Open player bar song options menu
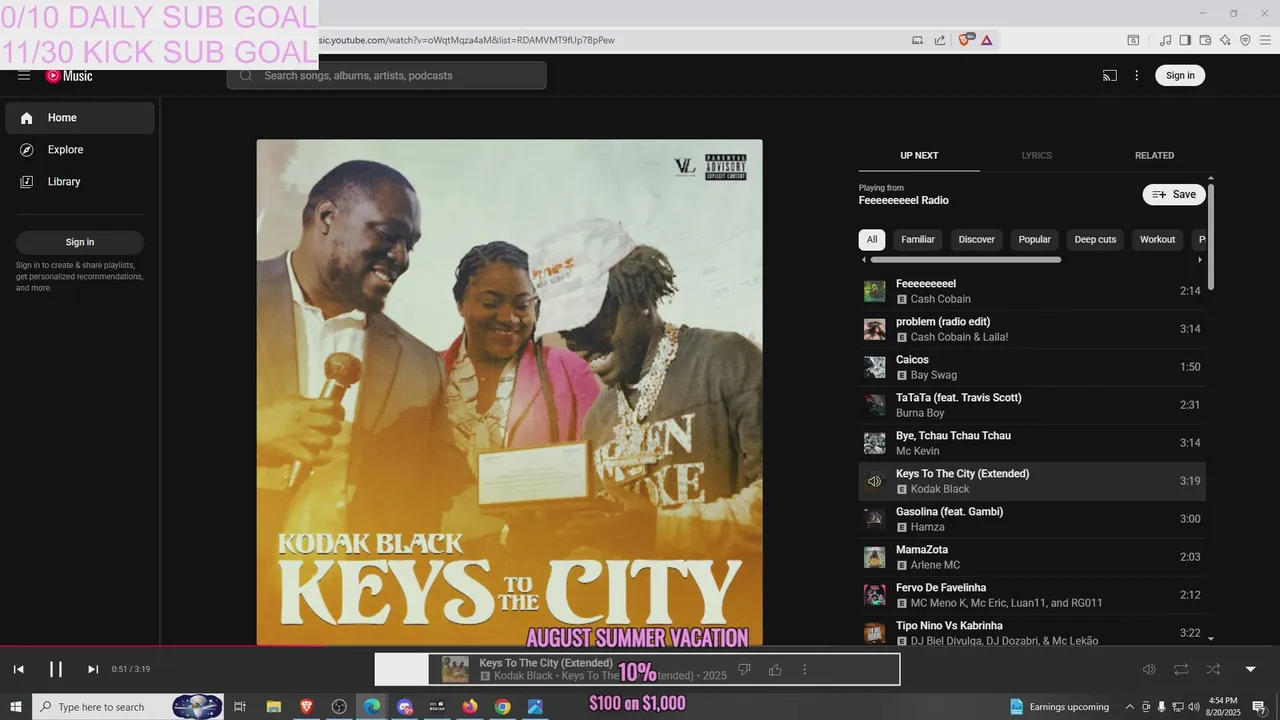This screenshot has width=1280, height=720. [x=805, y=669]
